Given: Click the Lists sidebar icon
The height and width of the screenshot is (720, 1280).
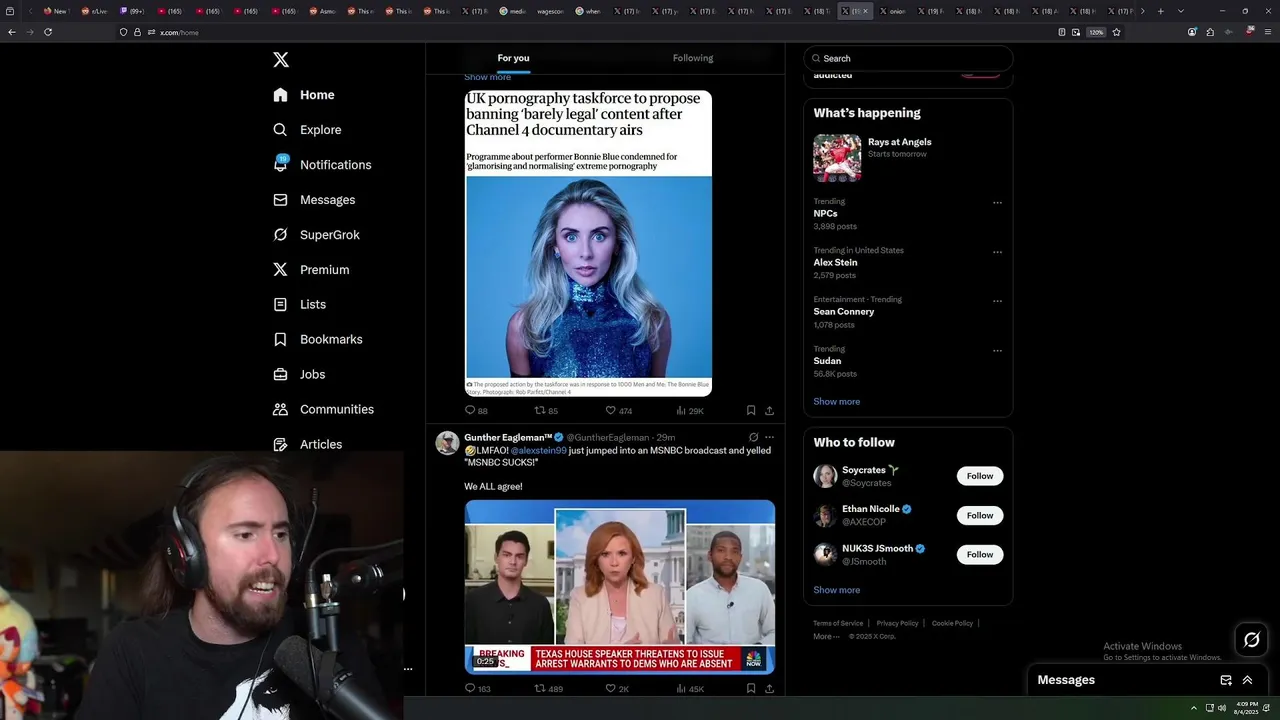Looking at the screenshot, I should click(x=280, y=304).
